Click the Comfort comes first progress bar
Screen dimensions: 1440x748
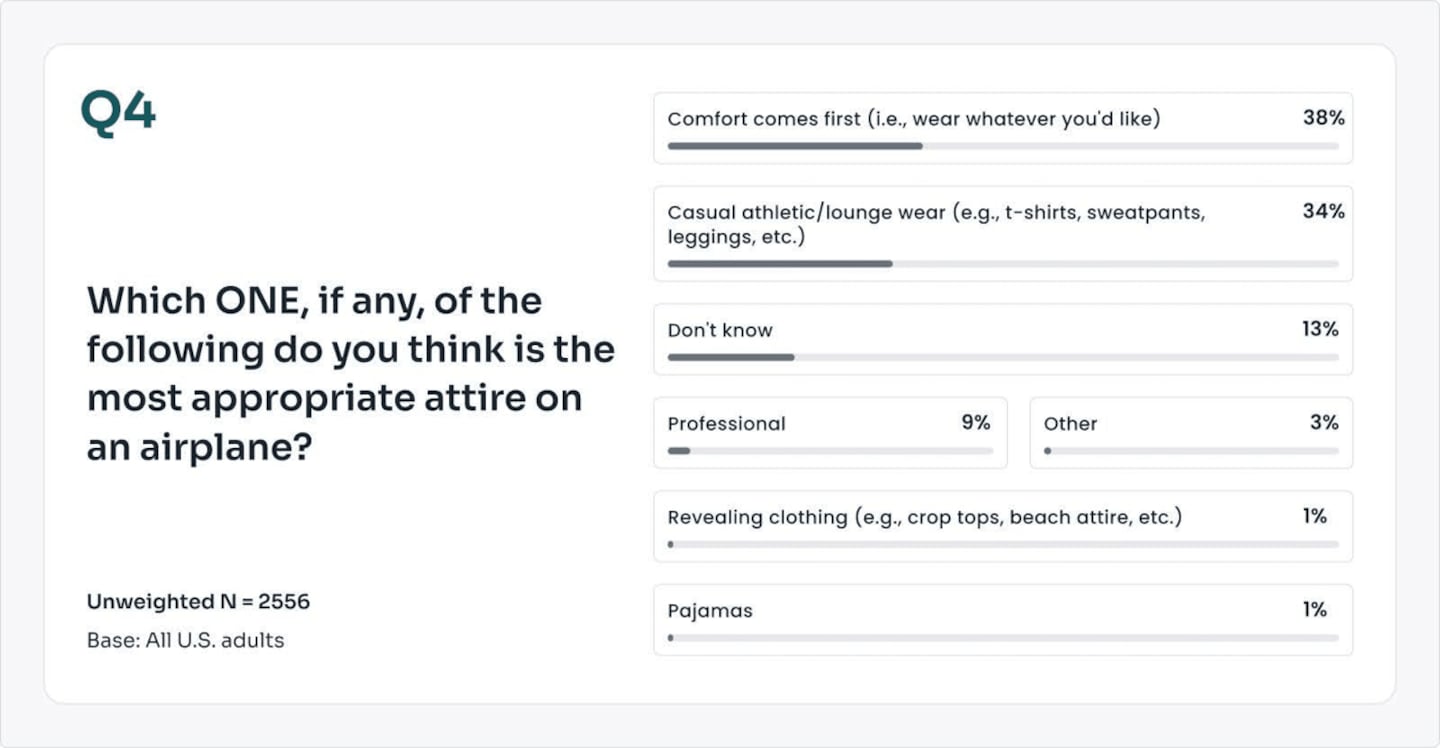click(x=1003, y=146)
